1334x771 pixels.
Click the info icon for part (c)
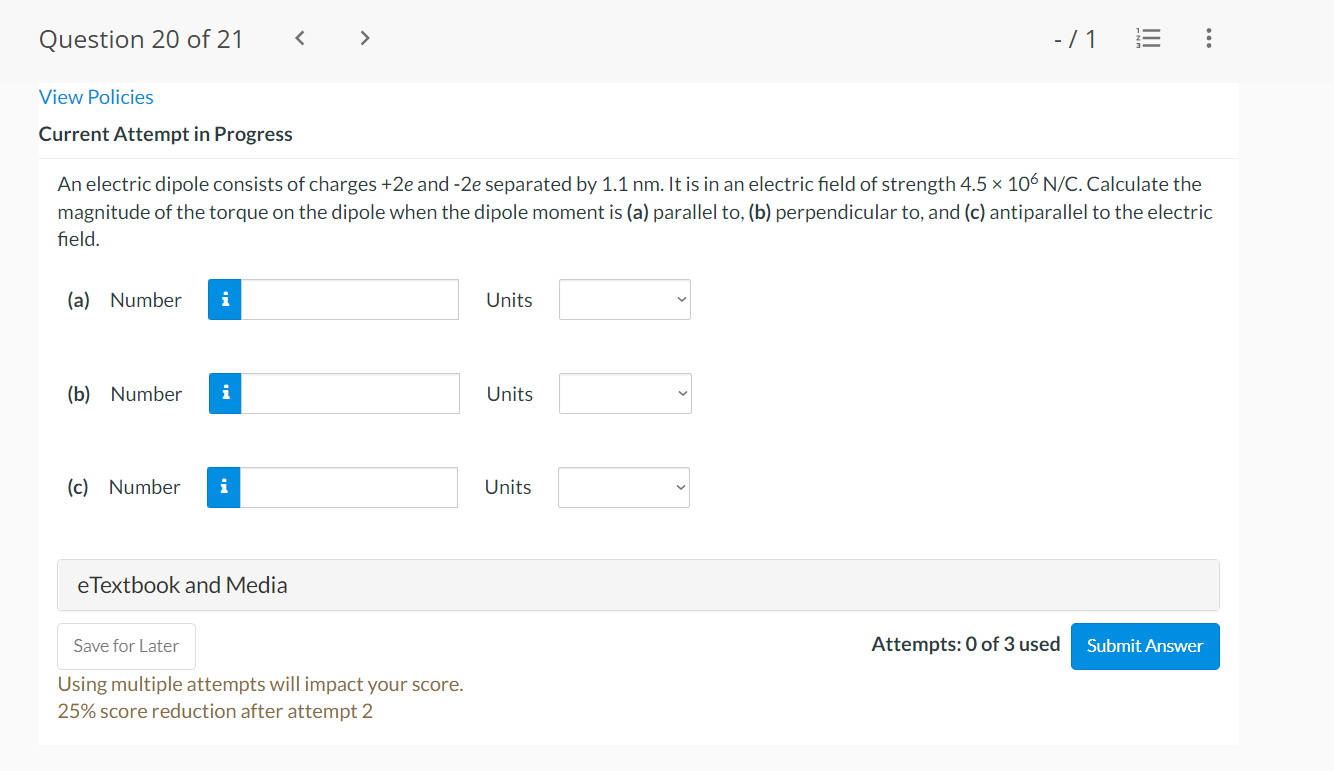point(224,487)
